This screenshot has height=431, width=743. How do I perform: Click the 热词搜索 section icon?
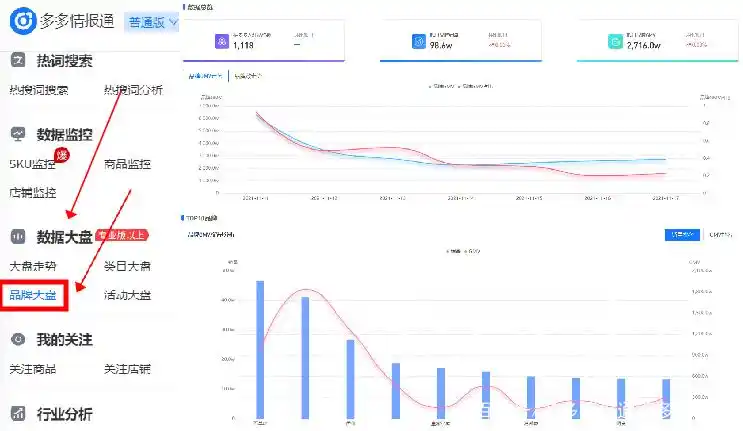(x=18, y=62)
